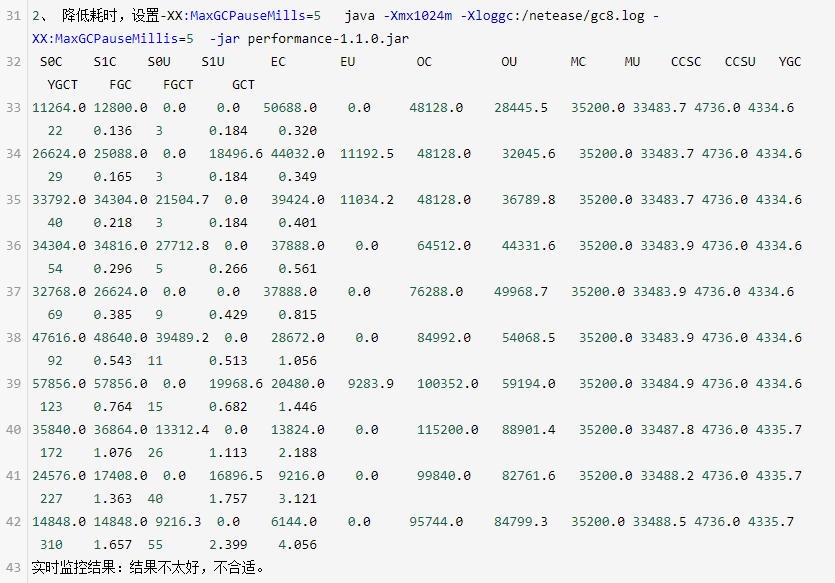835x583 pixels.
Task: Select the GCT value '0.815'
Action: pyautogui.click(x=297, y=315)
